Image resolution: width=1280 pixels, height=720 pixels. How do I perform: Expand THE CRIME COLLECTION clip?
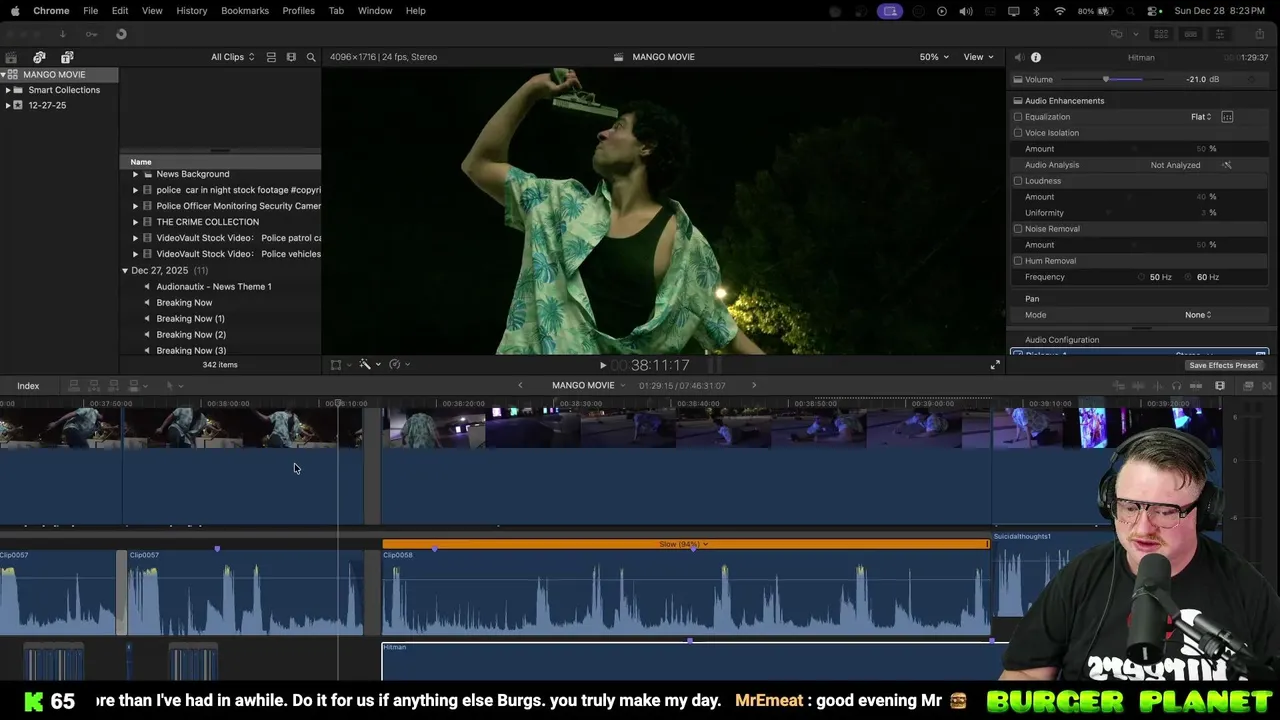[135, 222]
